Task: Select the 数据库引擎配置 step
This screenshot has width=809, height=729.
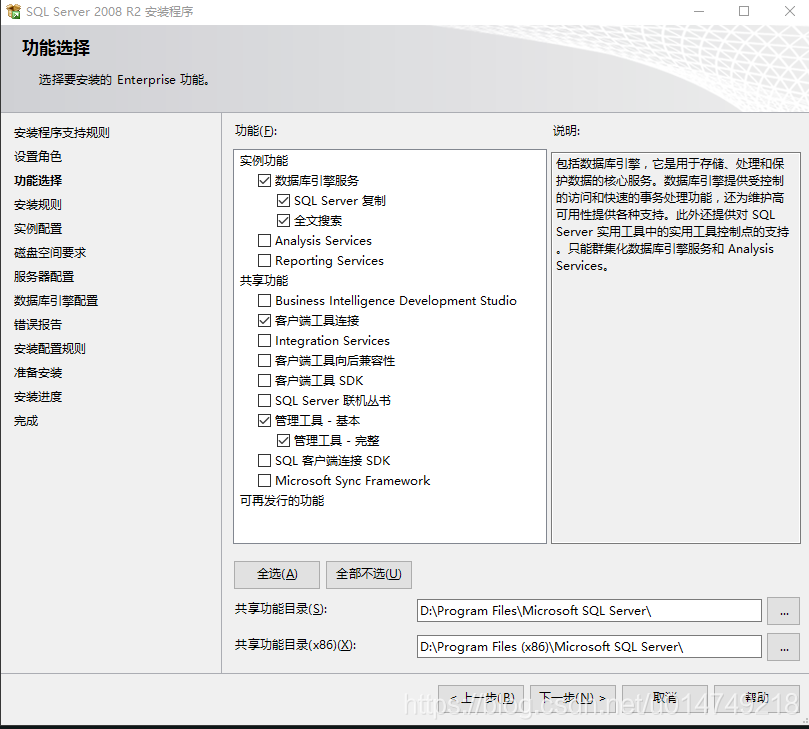Action: [x=56, y=301]
